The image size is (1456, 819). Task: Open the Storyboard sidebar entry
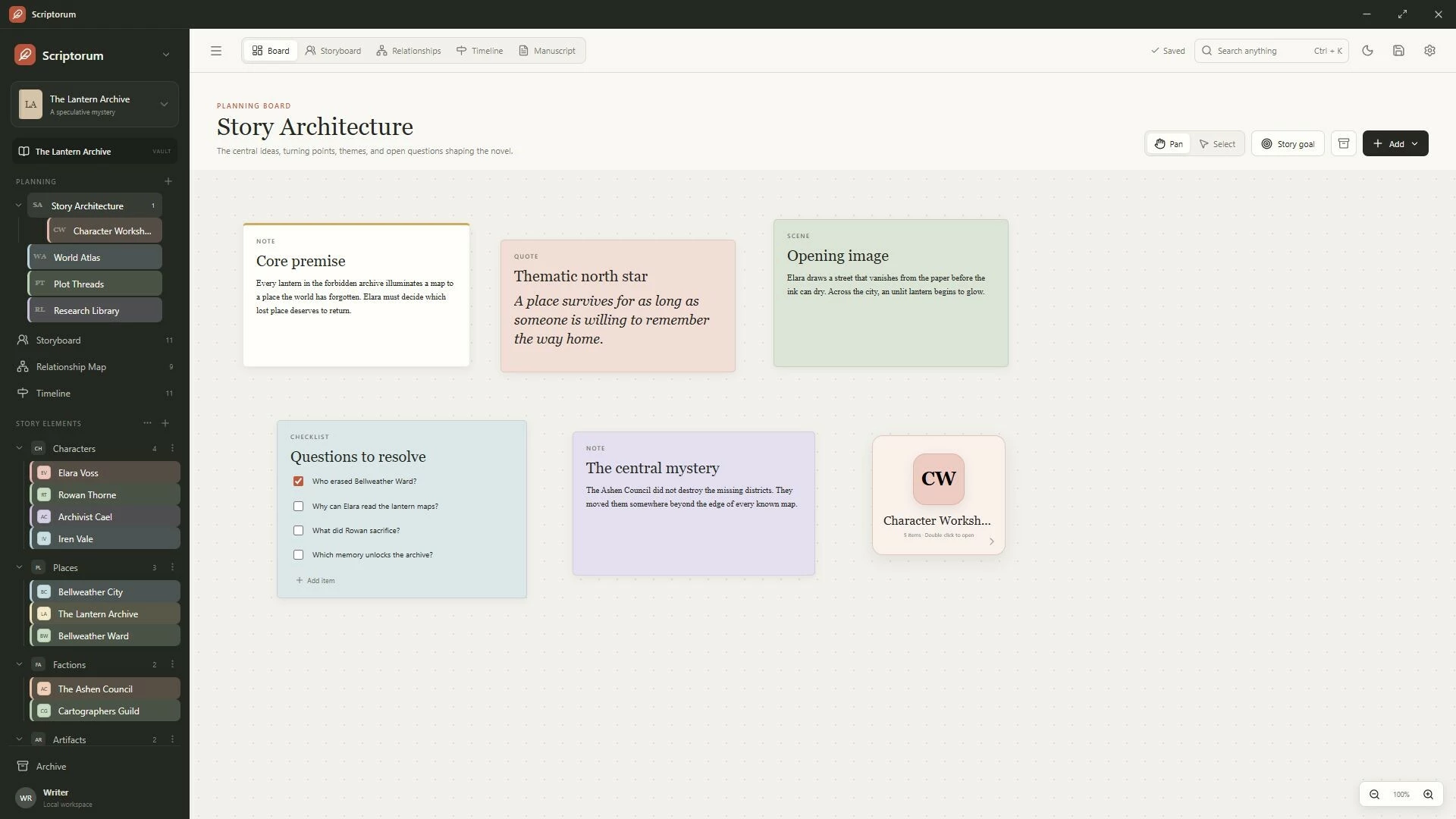96,340
